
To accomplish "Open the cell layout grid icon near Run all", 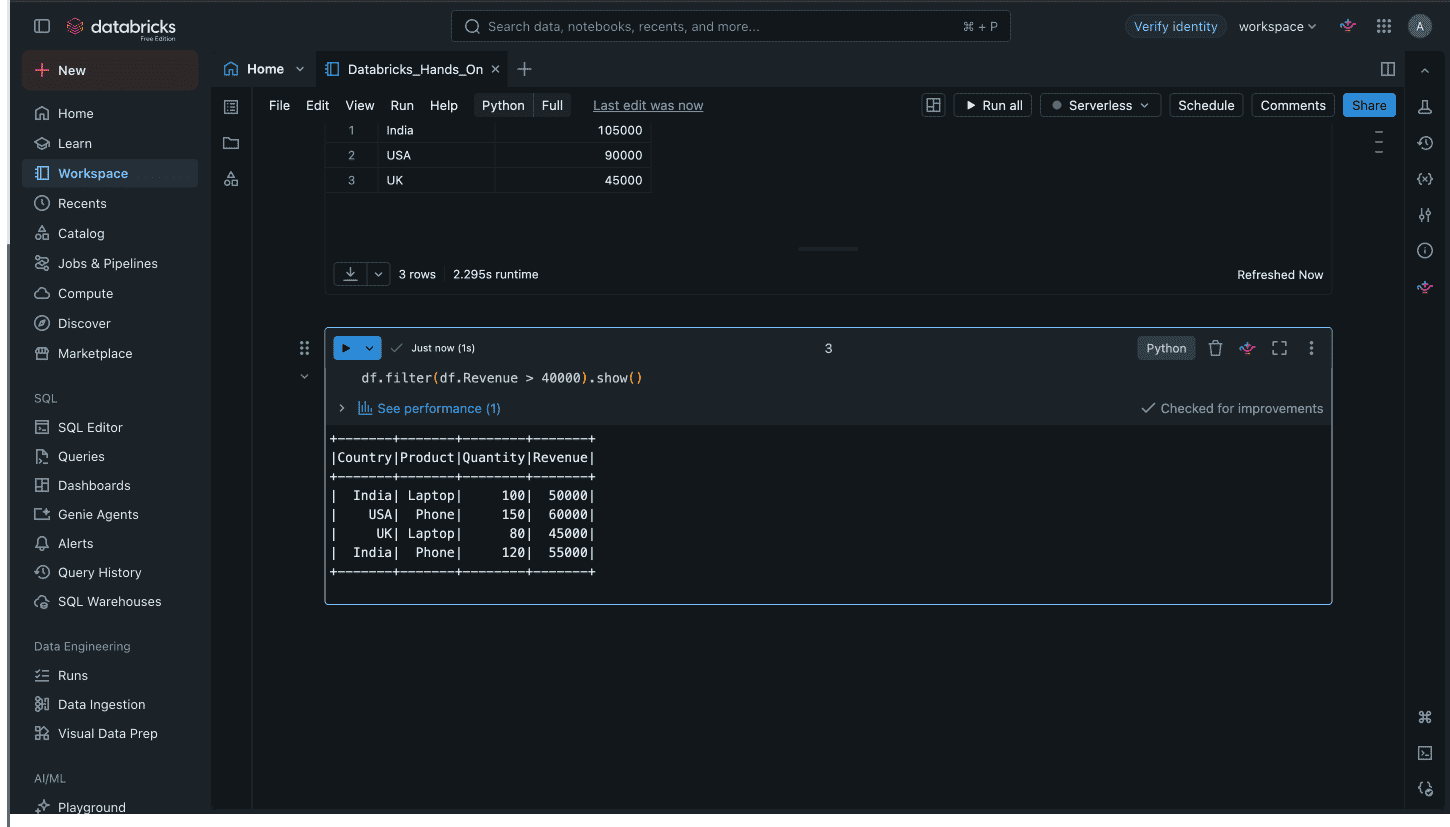I will pyautogui.click(x=933, y=105).
